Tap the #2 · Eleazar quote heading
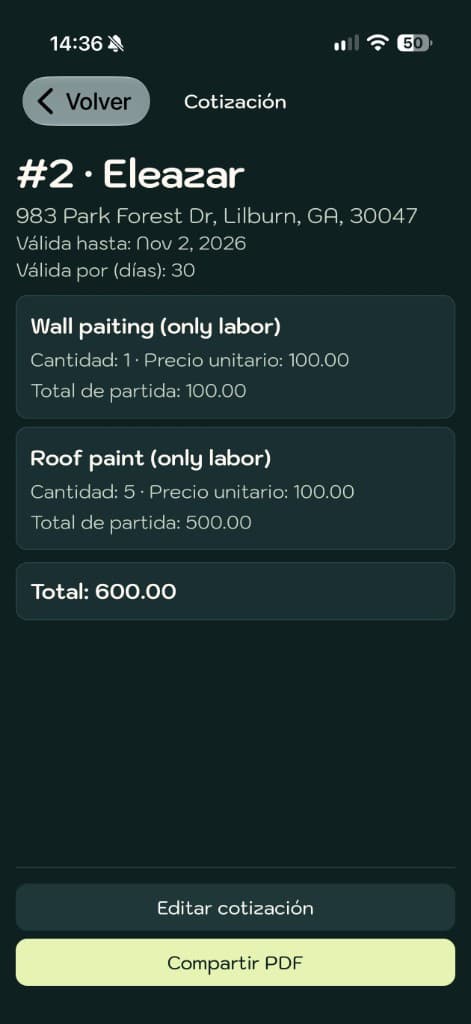Screen dimensions: 471x1024 point(130,175)
